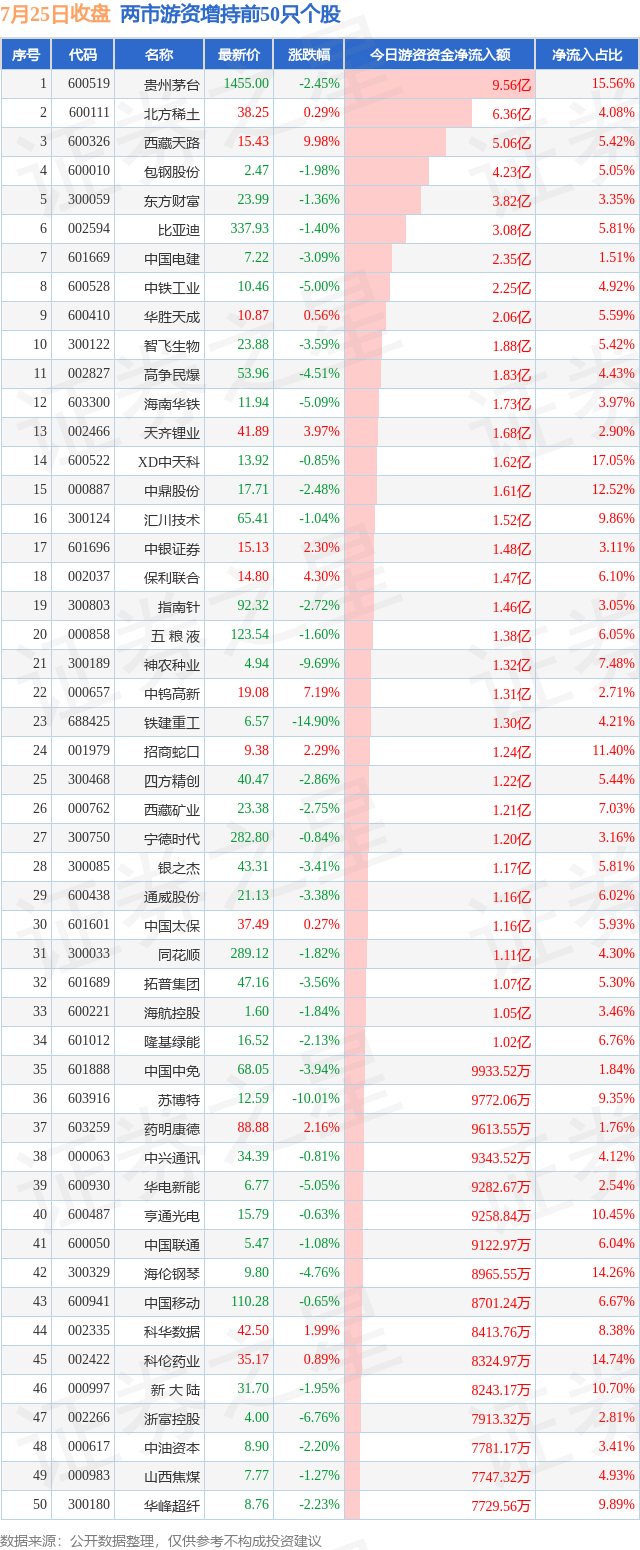Click stock name 中鼎股份

pos(172,490)
